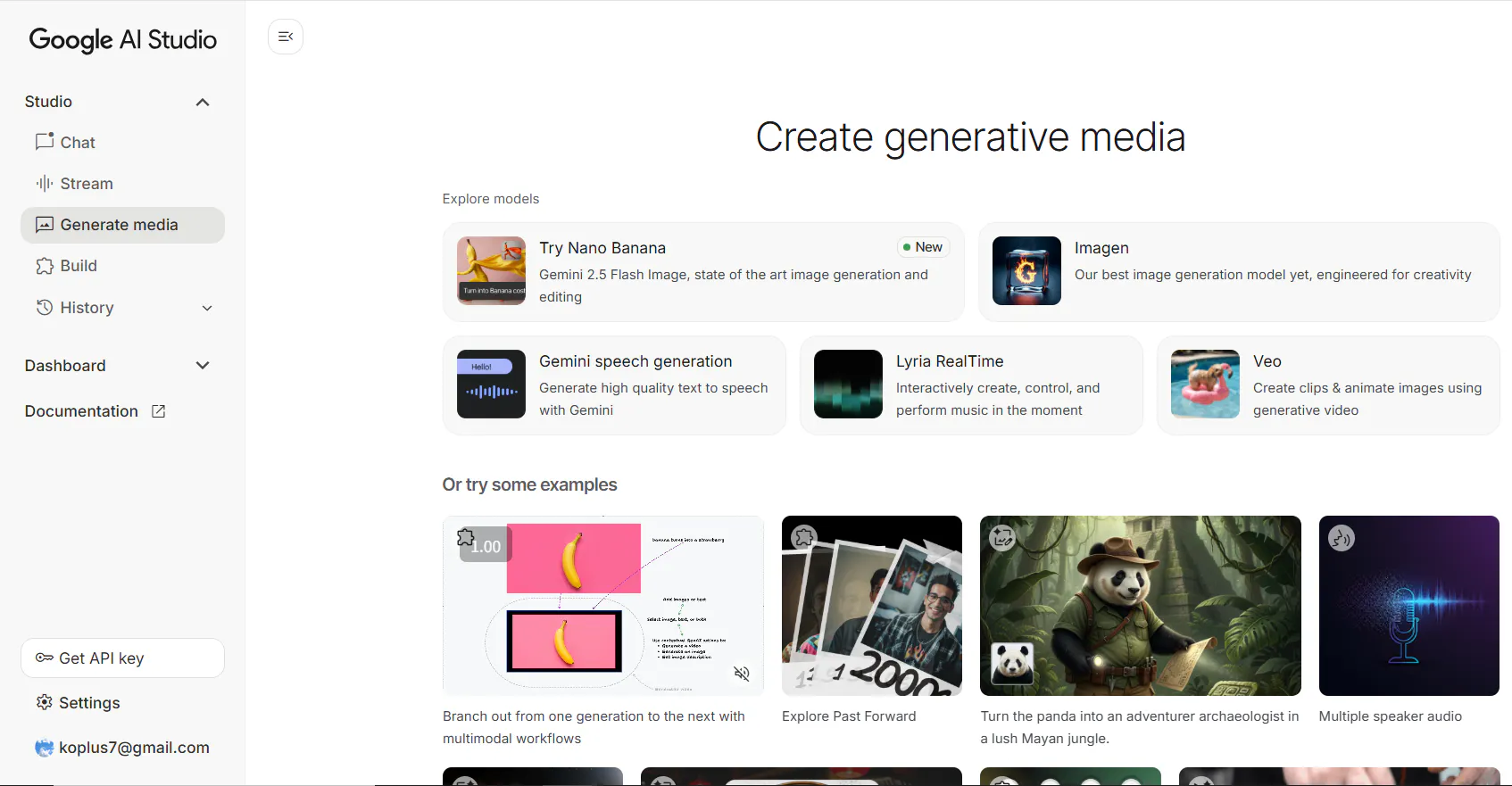The height and width of the screenshot is (786, 1512).
Task: Click the "Or try some examples" heading
Action: [530, 484]
